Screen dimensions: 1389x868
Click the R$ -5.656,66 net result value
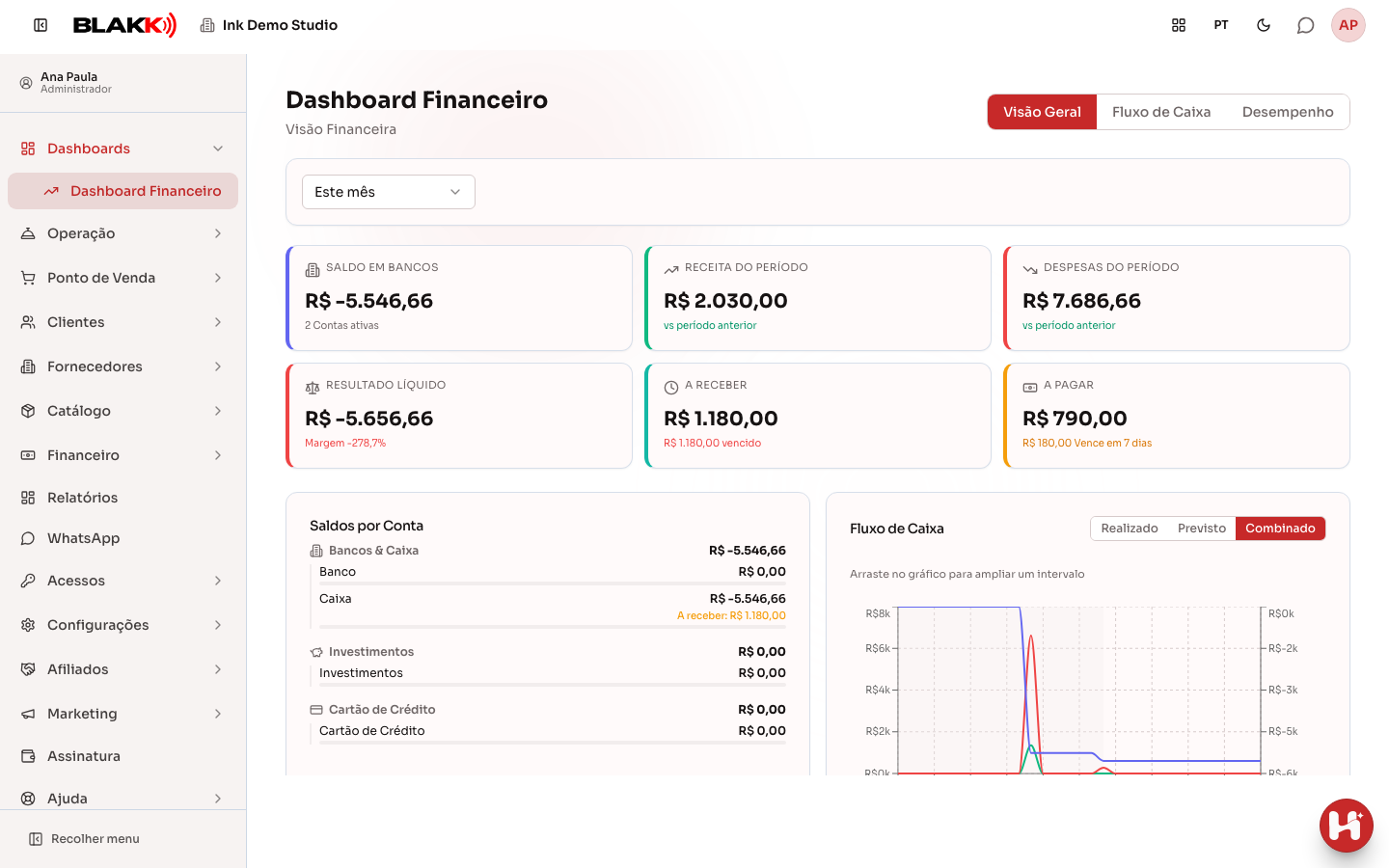369,419
